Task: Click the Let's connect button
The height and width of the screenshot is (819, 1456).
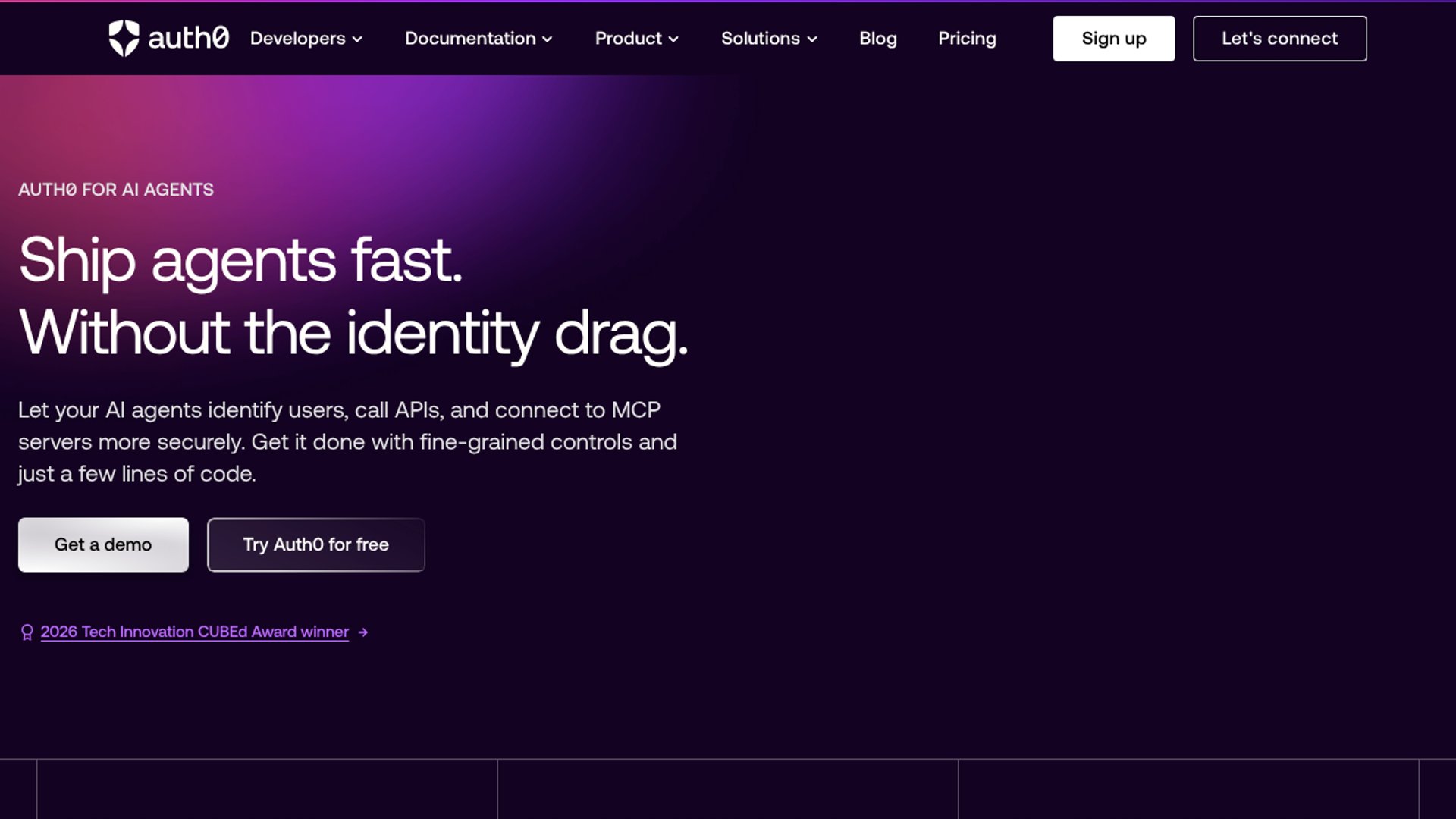Action: click(1280, 39)
